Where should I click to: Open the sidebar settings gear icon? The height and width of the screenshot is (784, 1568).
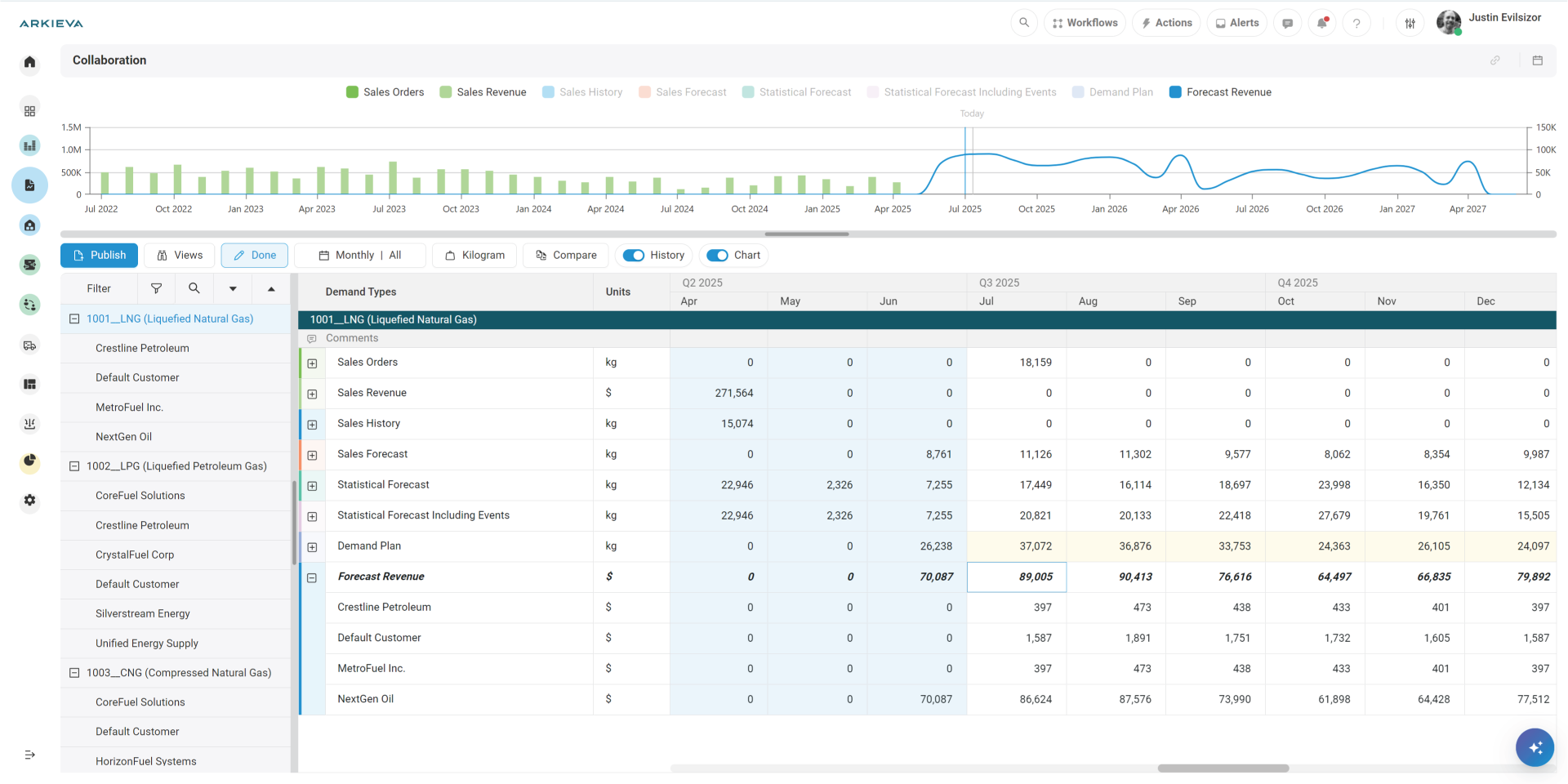[30, 500]
